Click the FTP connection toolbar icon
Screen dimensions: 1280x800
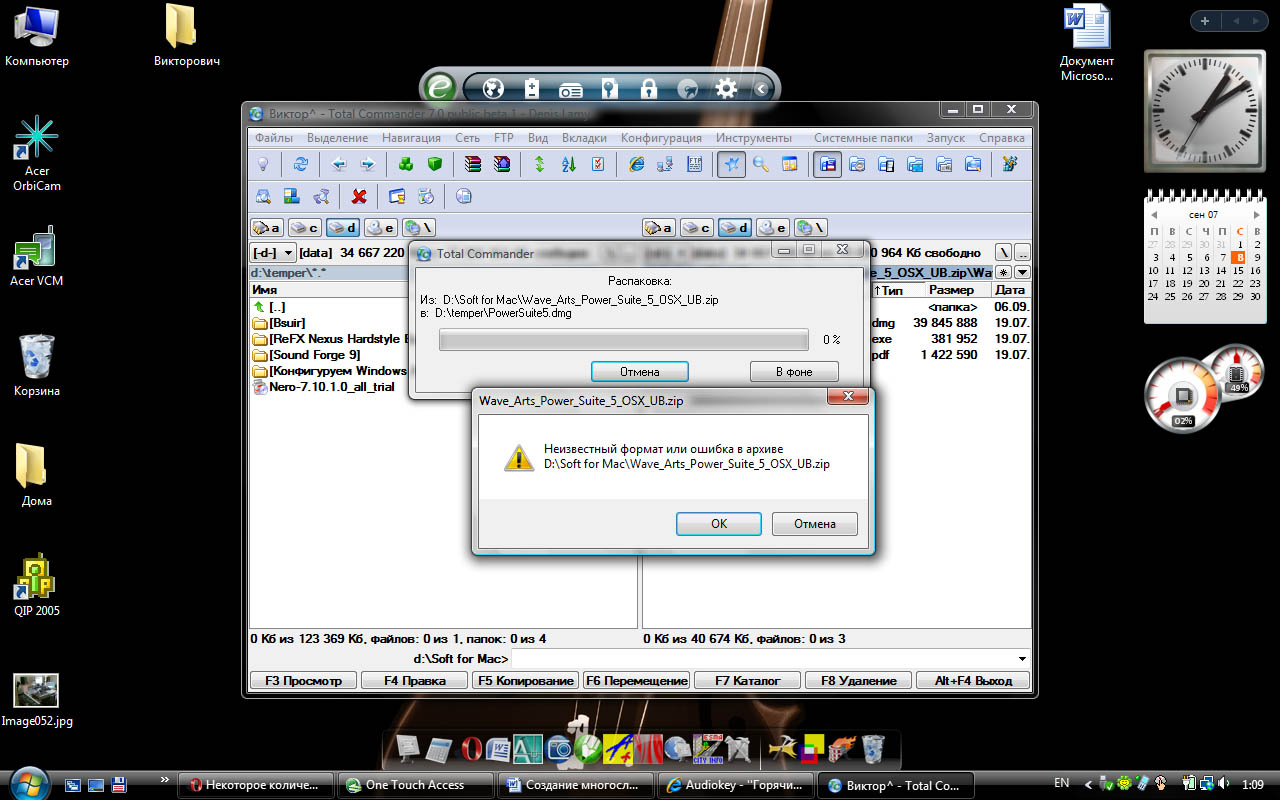(664, 165)
